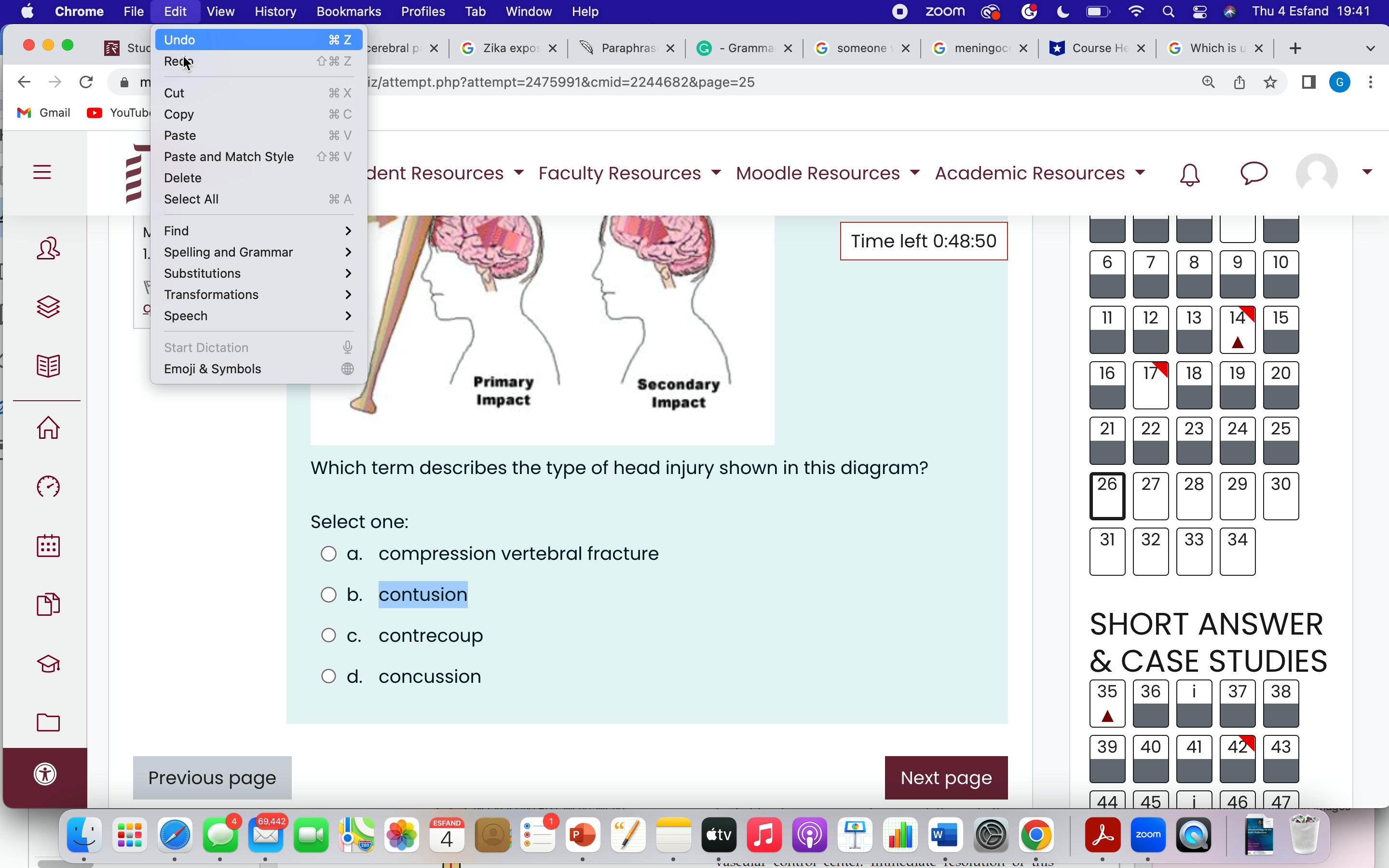The height and width of the screenshot is (868, 1389).
Task: Open accessibility icon at sidebar bottom
Action: tap(45, 774)
